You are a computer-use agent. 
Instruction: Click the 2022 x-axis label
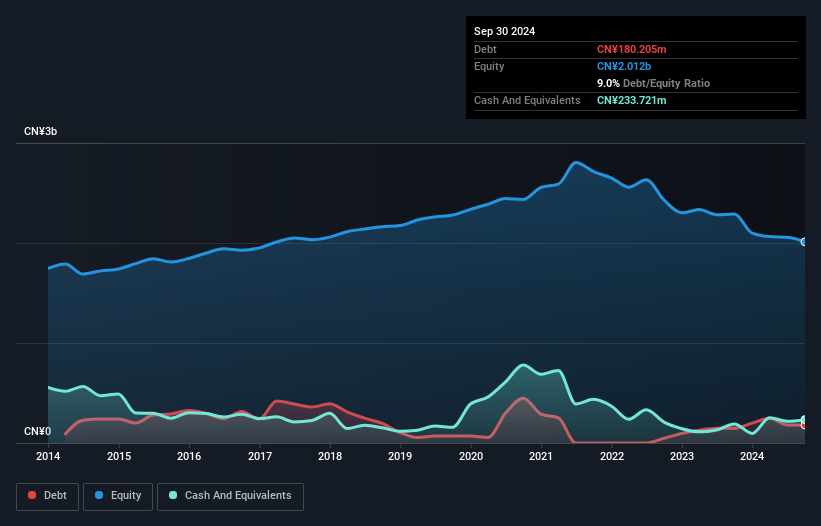(x=612, y=456)
